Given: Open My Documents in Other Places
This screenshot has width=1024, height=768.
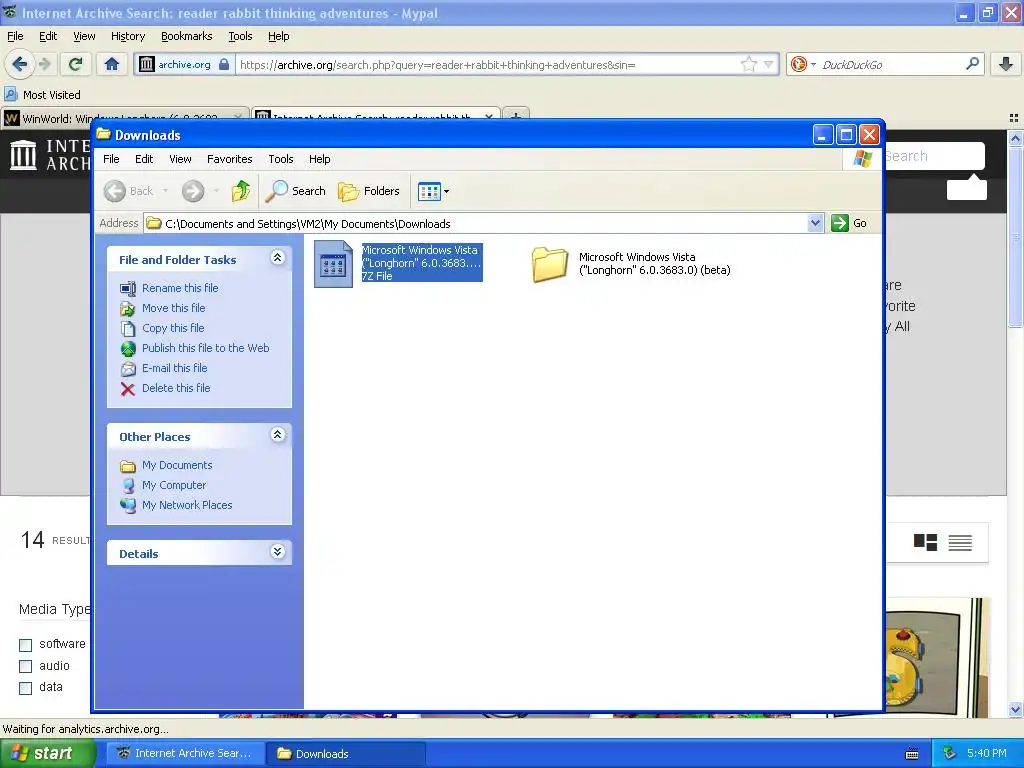Looking at the screenshot, I should tap(177, 466).
